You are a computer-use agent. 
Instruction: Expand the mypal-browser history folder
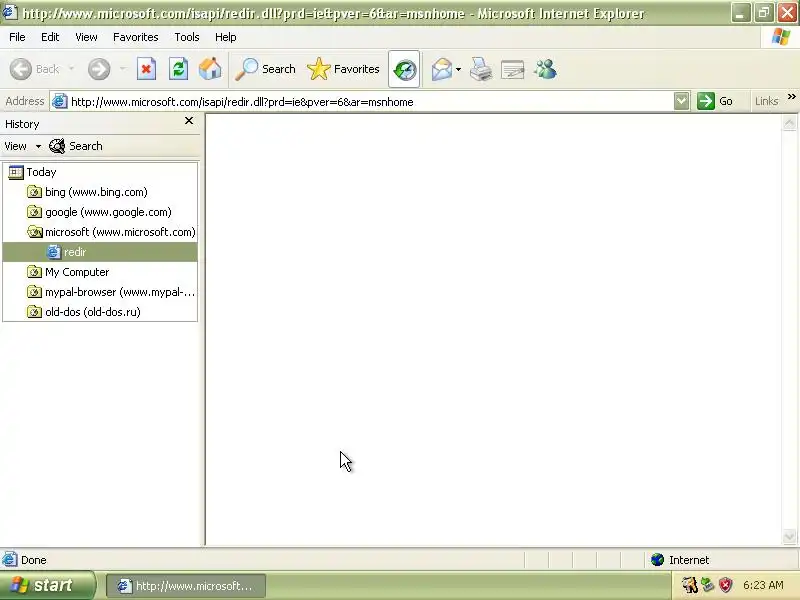111,292
